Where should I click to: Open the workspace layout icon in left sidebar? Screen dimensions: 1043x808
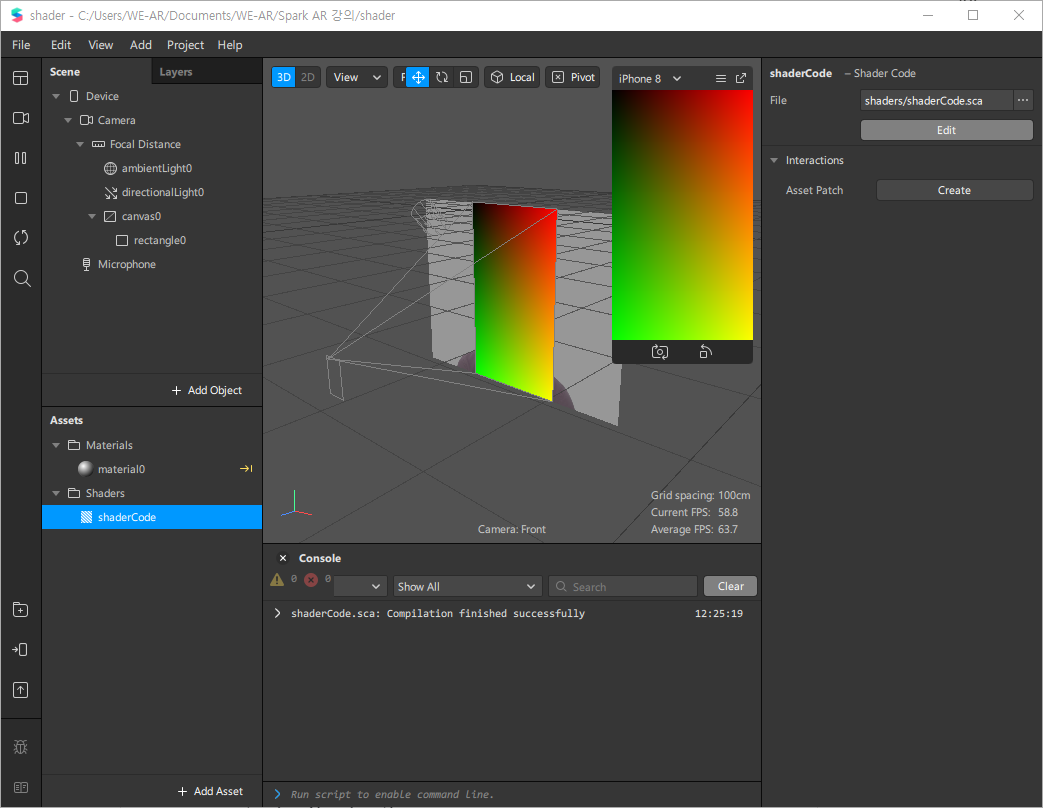click(21, 78)
